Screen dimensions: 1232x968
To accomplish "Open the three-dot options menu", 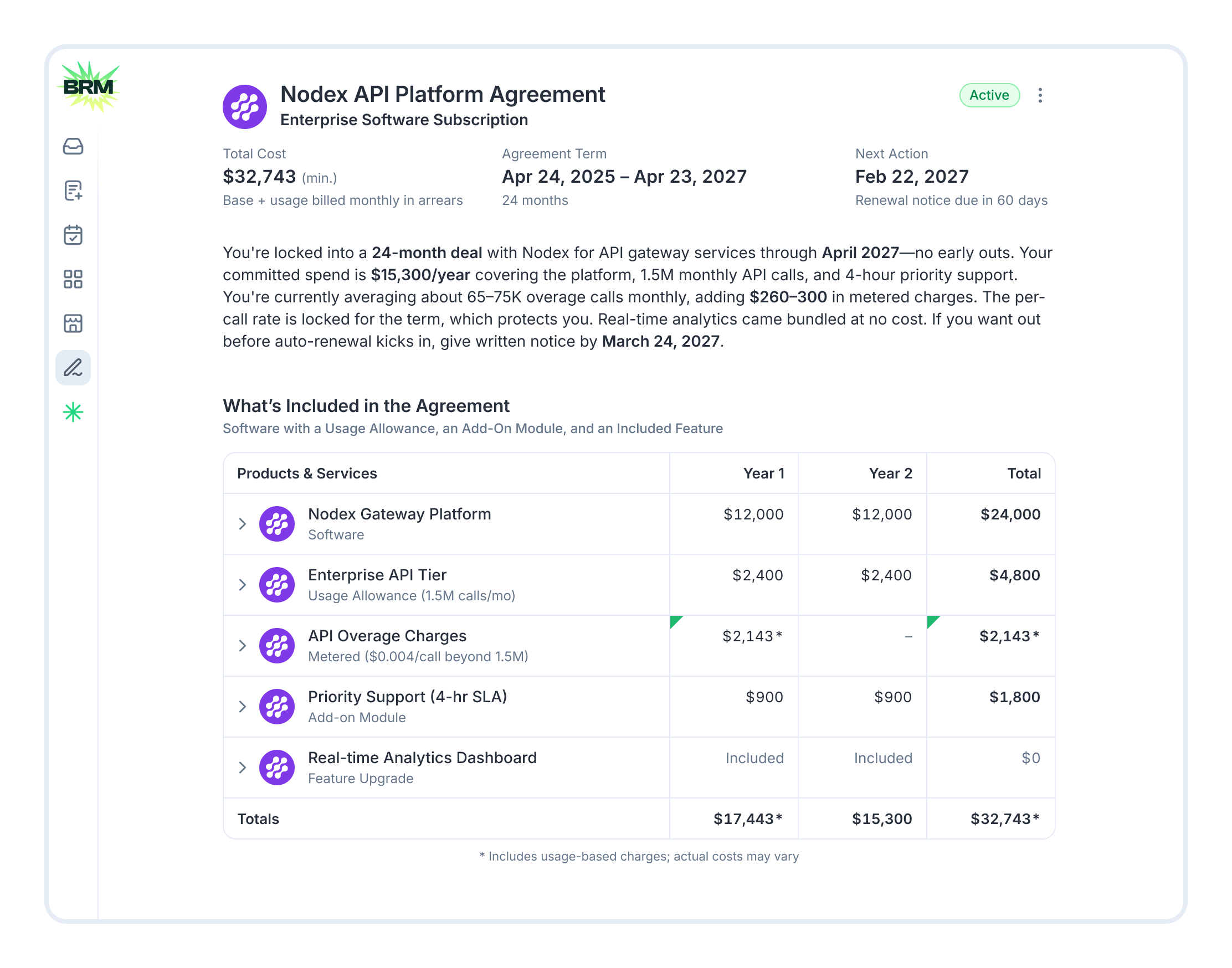I will 1041,95.
